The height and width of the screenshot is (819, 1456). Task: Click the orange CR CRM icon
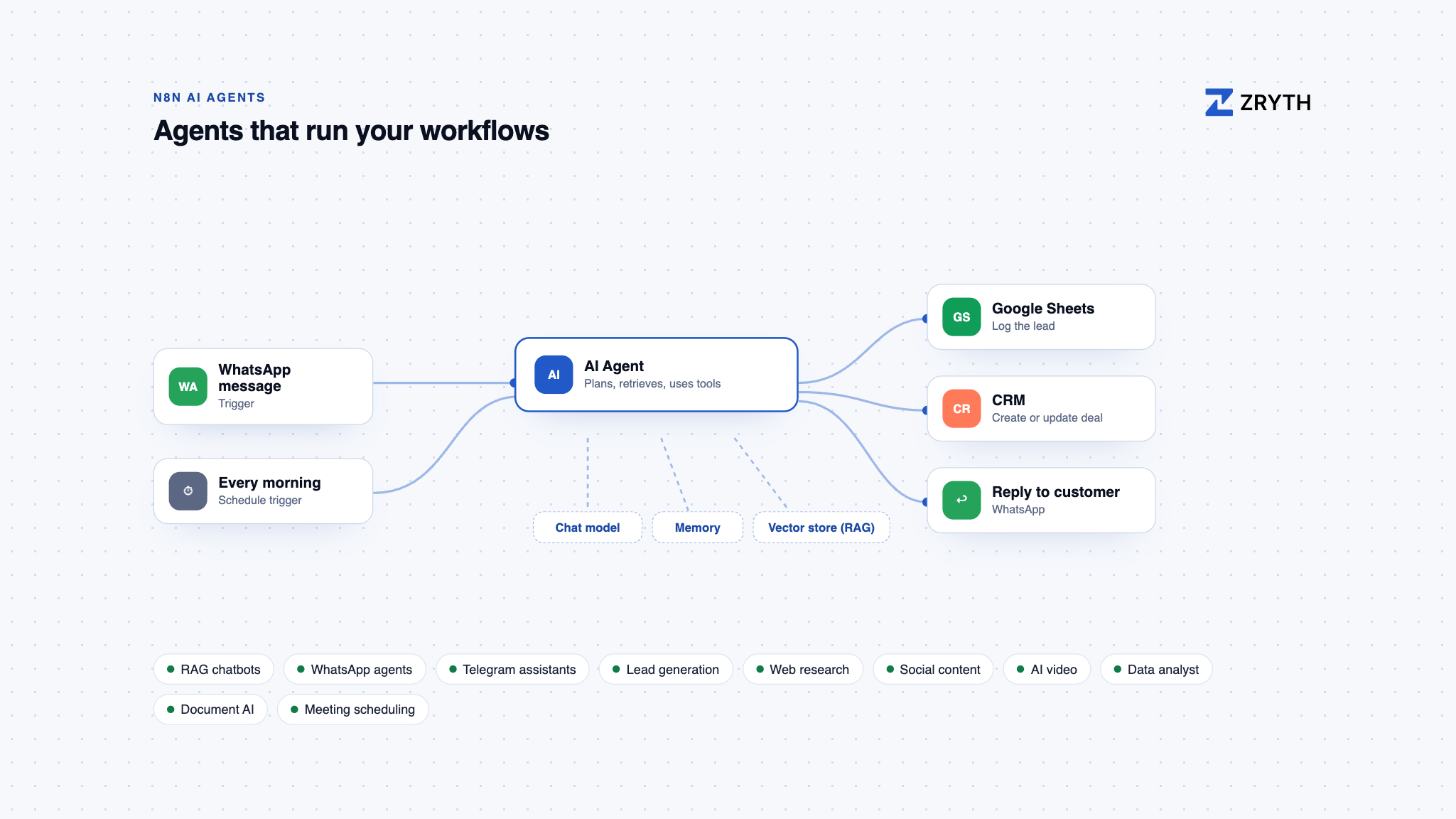(x=961, y=409)
